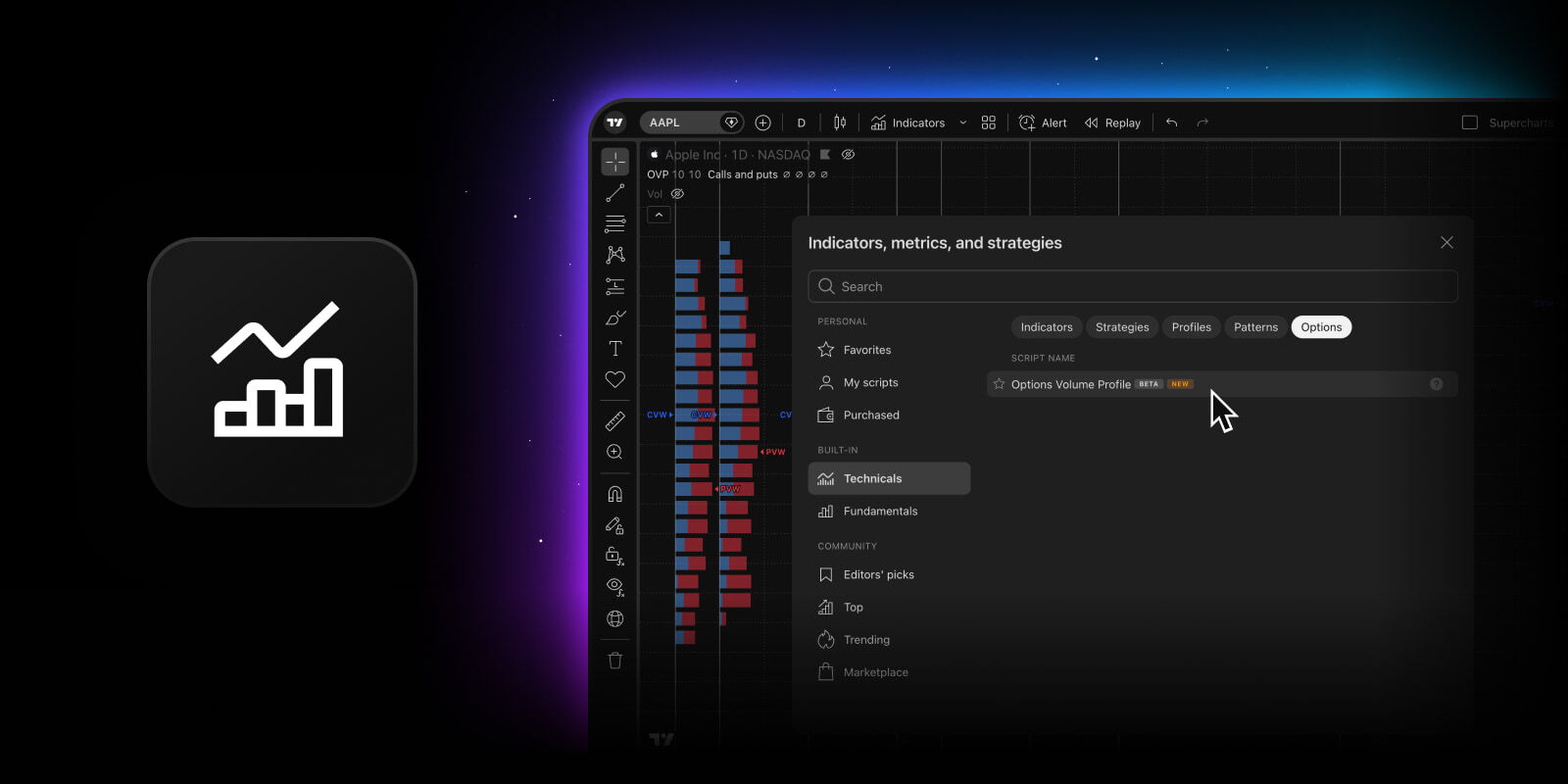The image size is (1568, 784).
Task: Open Editors' picks community scripts
Action: (x=889, y=574)
